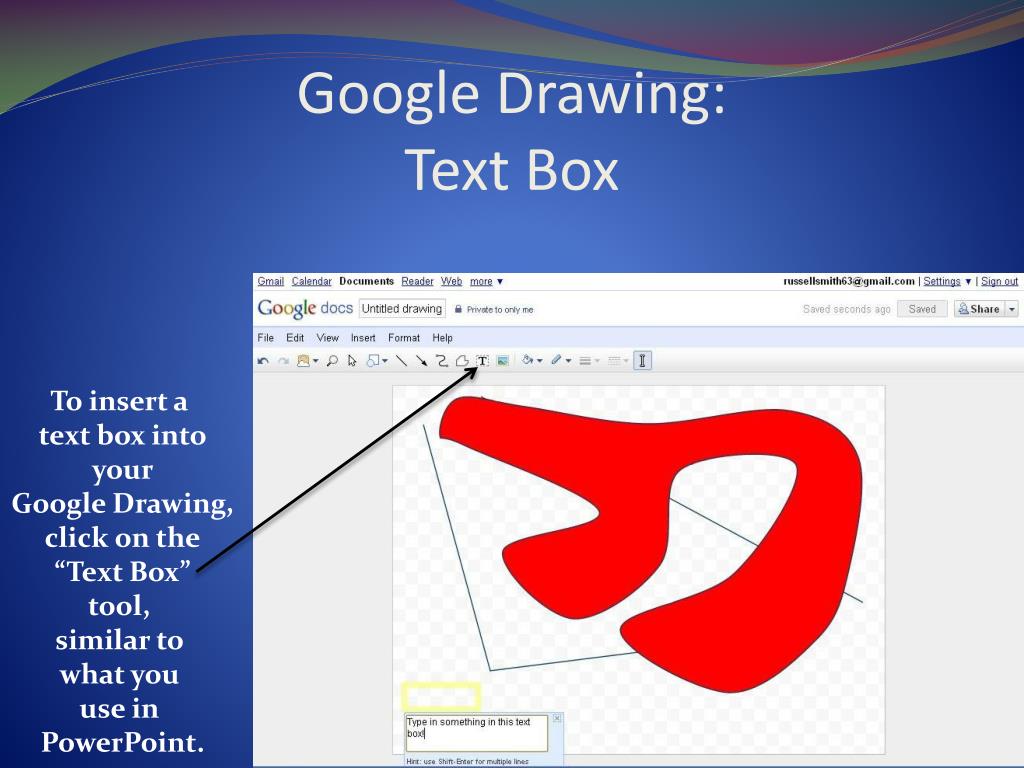This screenshot has height=768, width=1024.
Task: Open the Settings link
Action: (x=942, y=281)
